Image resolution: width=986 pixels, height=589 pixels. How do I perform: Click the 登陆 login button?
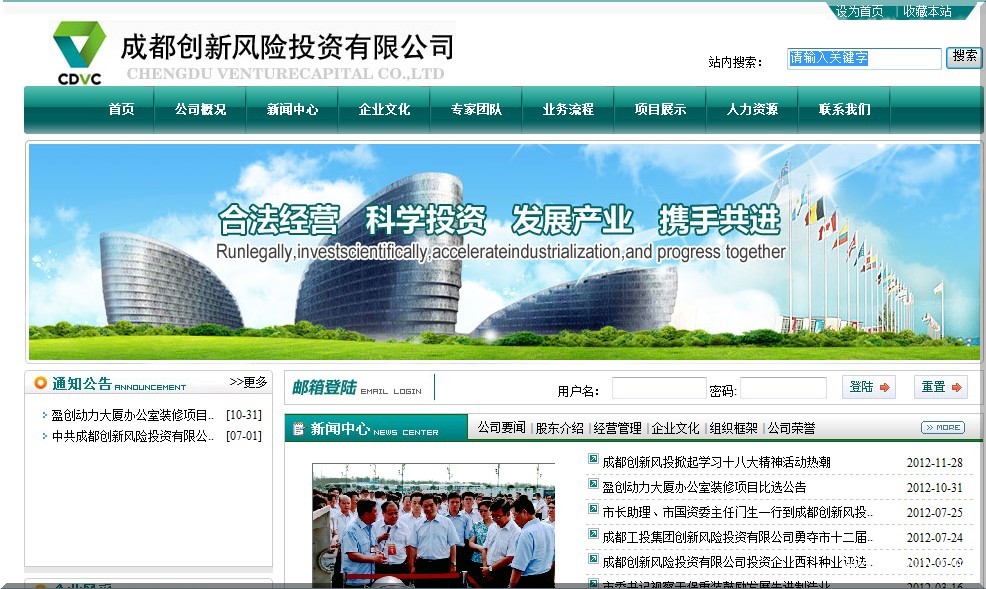pyautogui.click(x=869, y=387)
